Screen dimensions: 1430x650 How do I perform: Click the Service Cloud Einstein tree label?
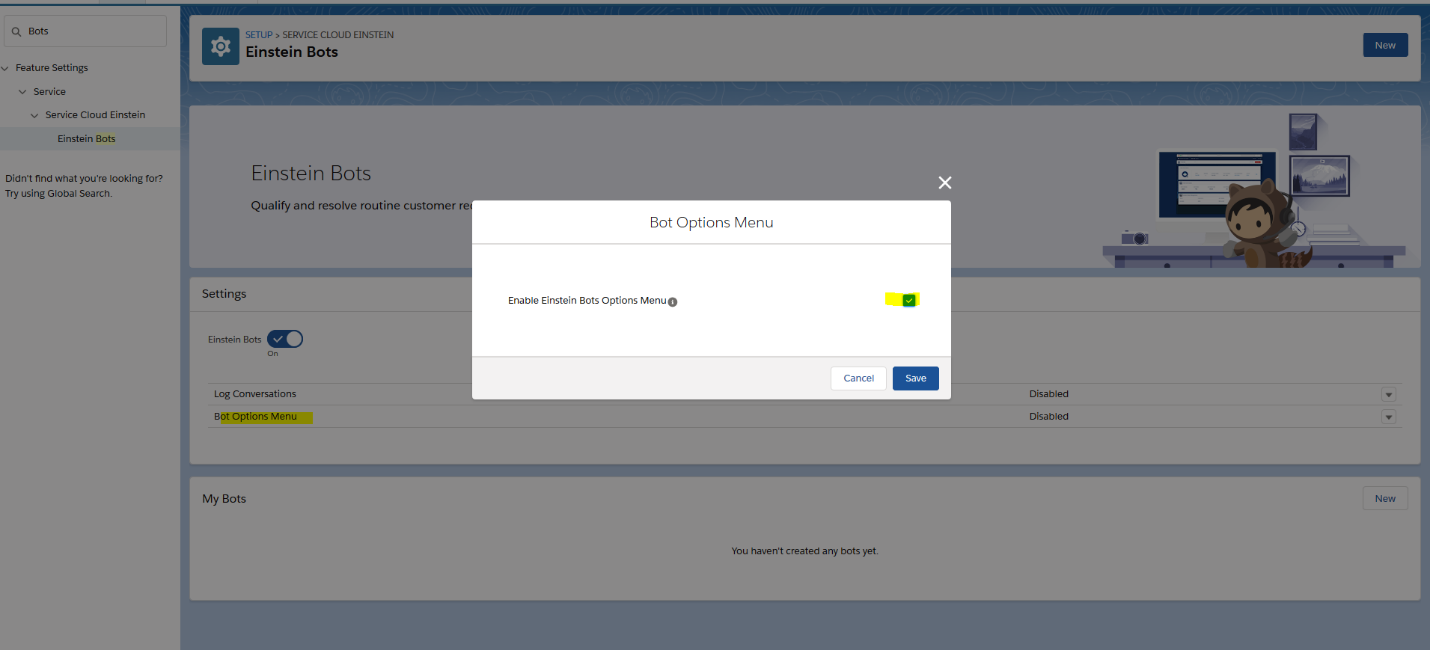(95, 115)
